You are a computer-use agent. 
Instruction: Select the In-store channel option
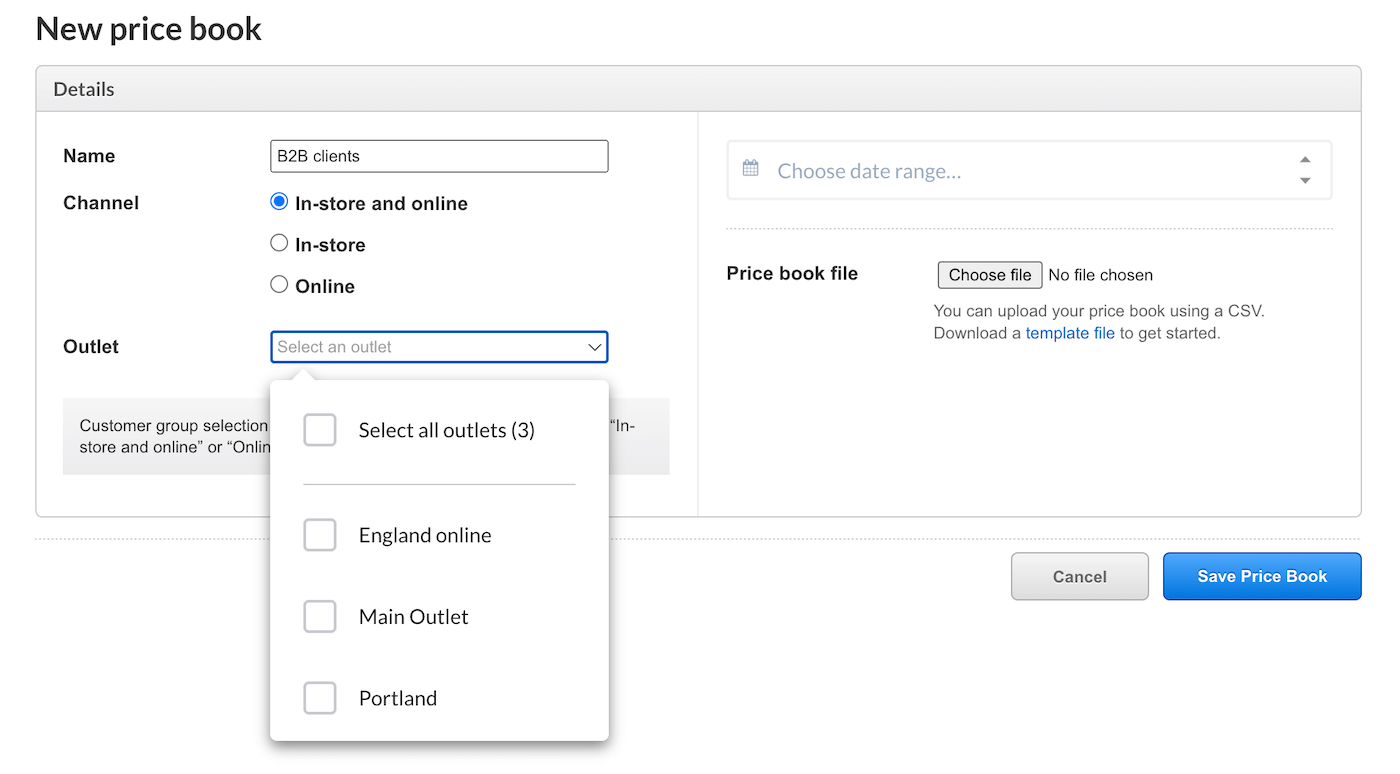[279, 243]
